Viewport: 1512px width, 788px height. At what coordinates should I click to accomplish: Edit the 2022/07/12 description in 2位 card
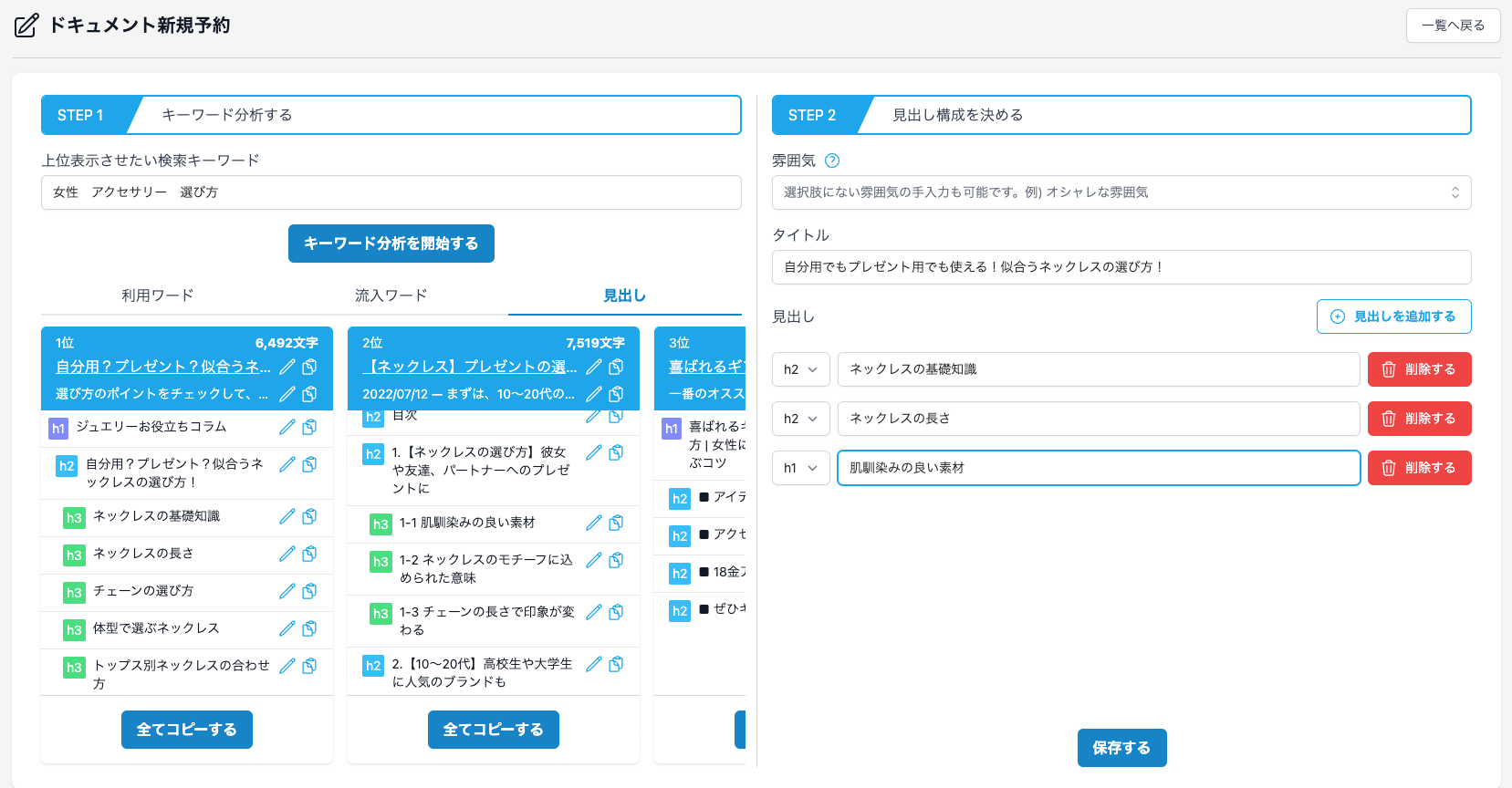[x=594, y=394]
